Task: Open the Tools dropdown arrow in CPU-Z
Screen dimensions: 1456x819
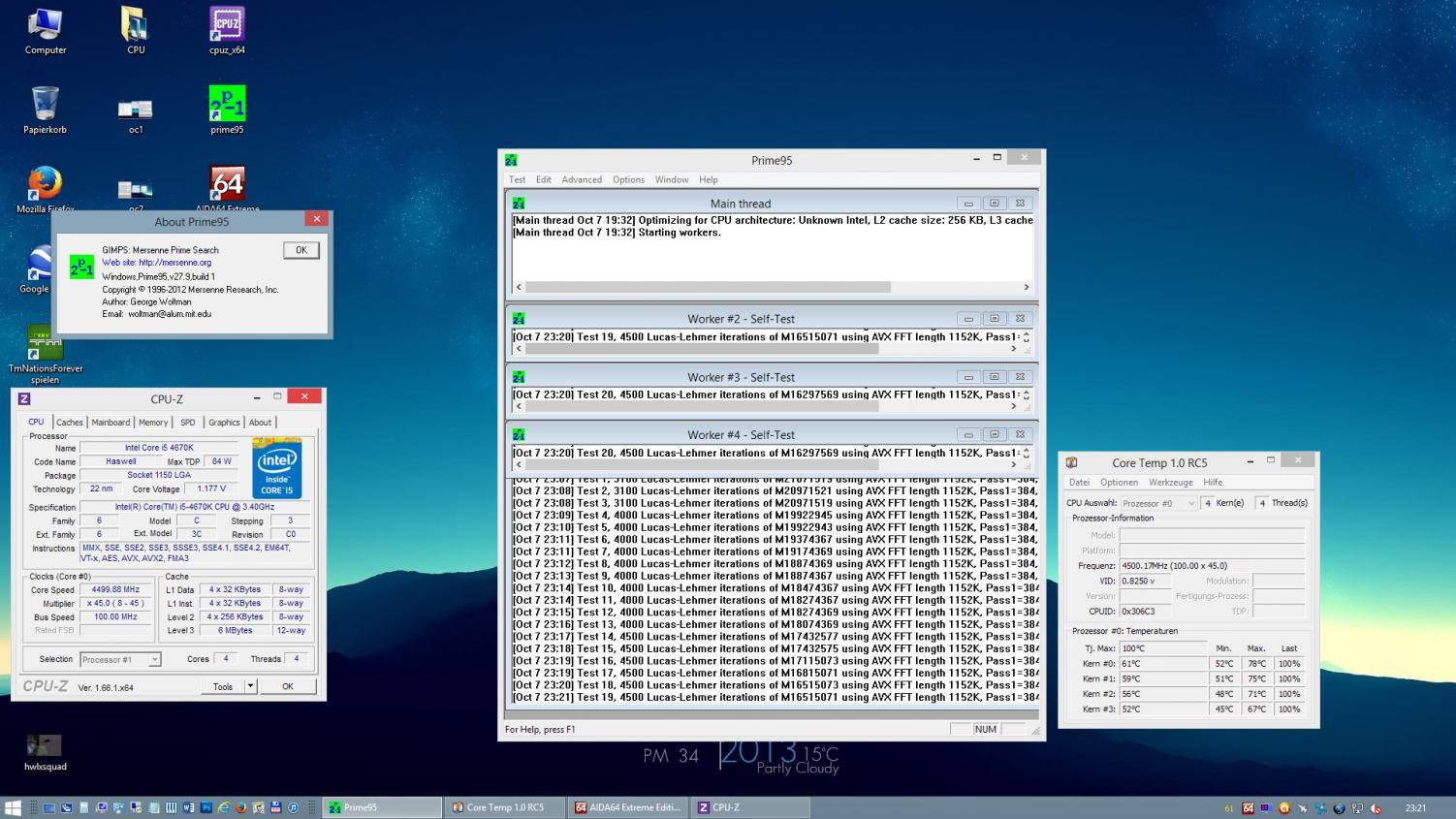Action: point(250,686)
